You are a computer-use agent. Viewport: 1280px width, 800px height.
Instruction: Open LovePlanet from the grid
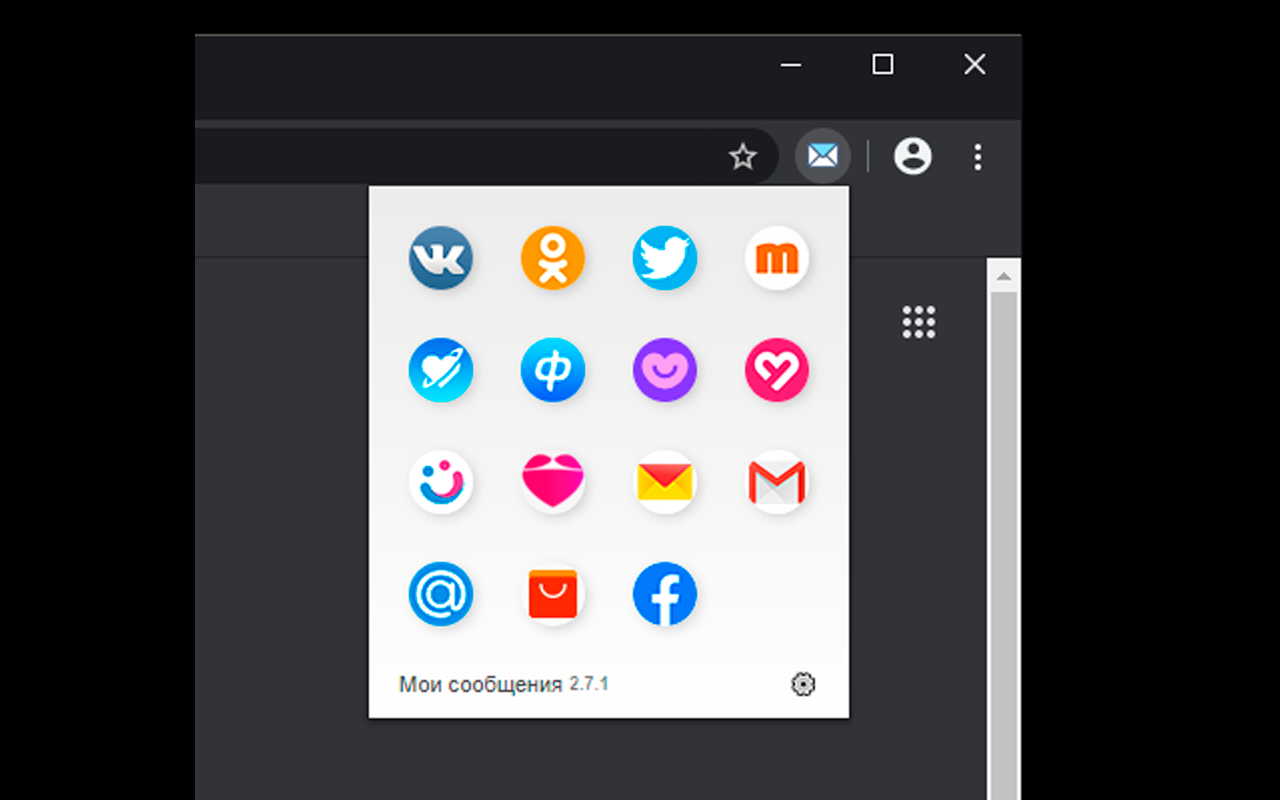[x=441, y=370]
